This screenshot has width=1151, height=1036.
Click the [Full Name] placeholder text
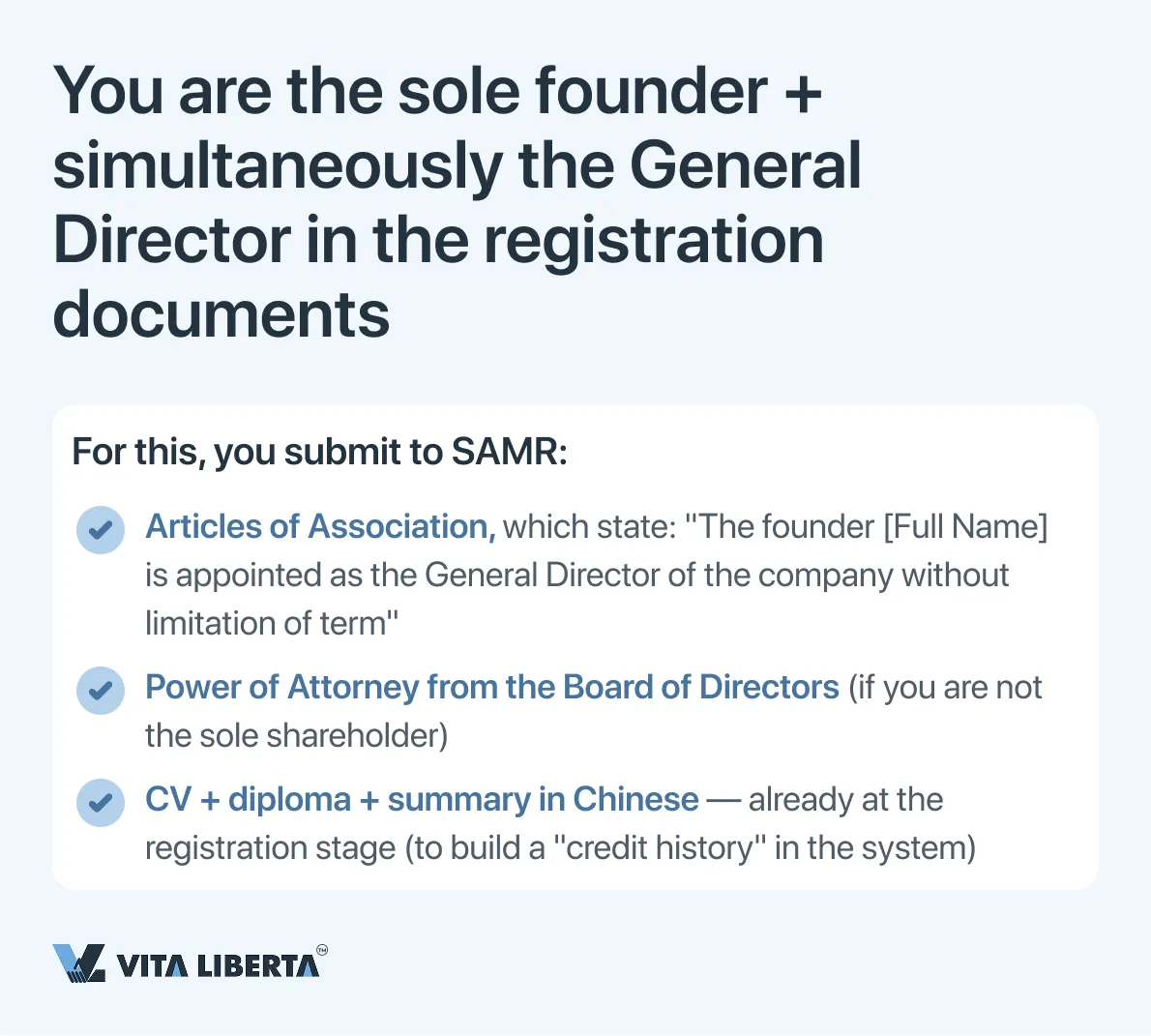tap(964, 527)
